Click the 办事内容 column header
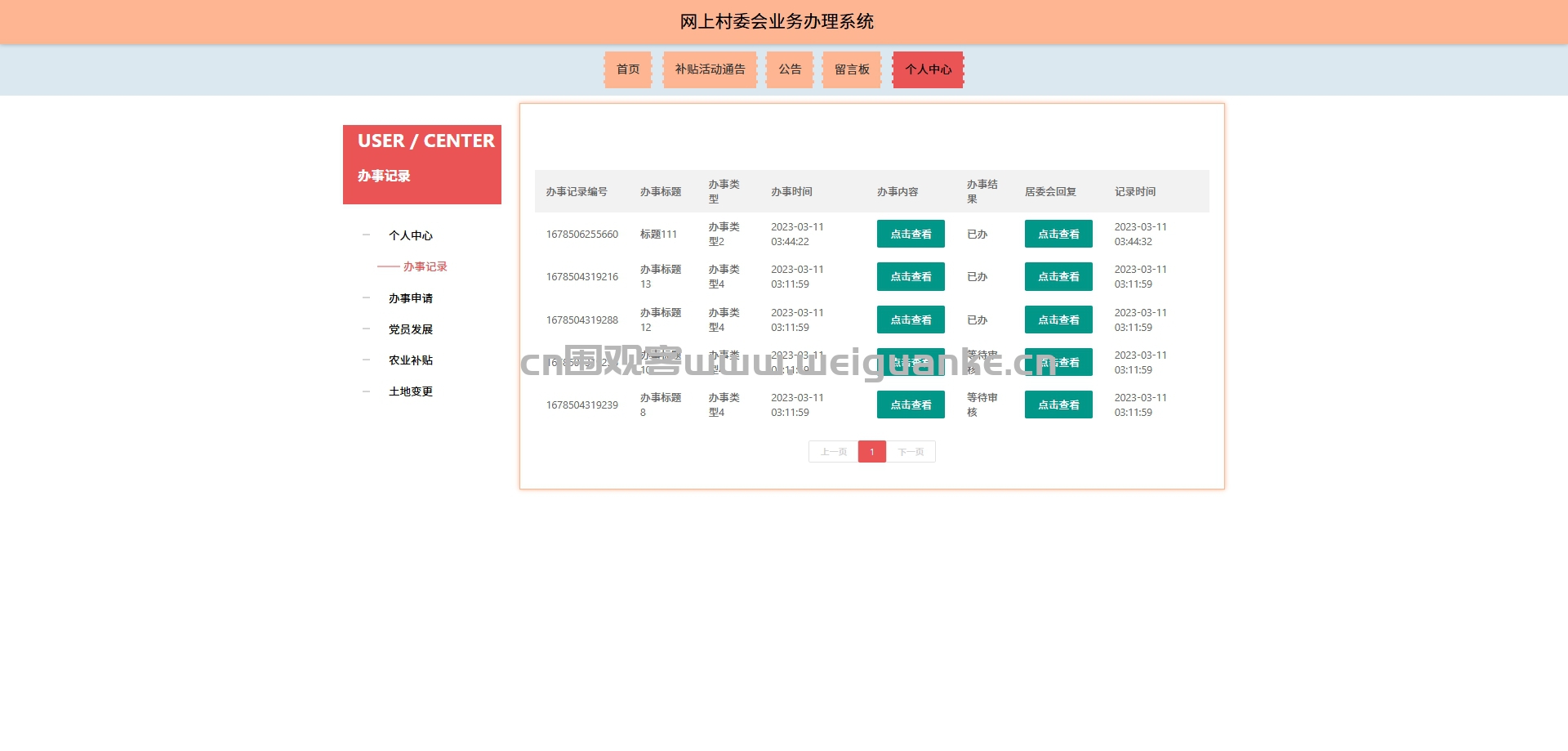This screenshot has width=1568, height=751. click(x=898, y=192)
